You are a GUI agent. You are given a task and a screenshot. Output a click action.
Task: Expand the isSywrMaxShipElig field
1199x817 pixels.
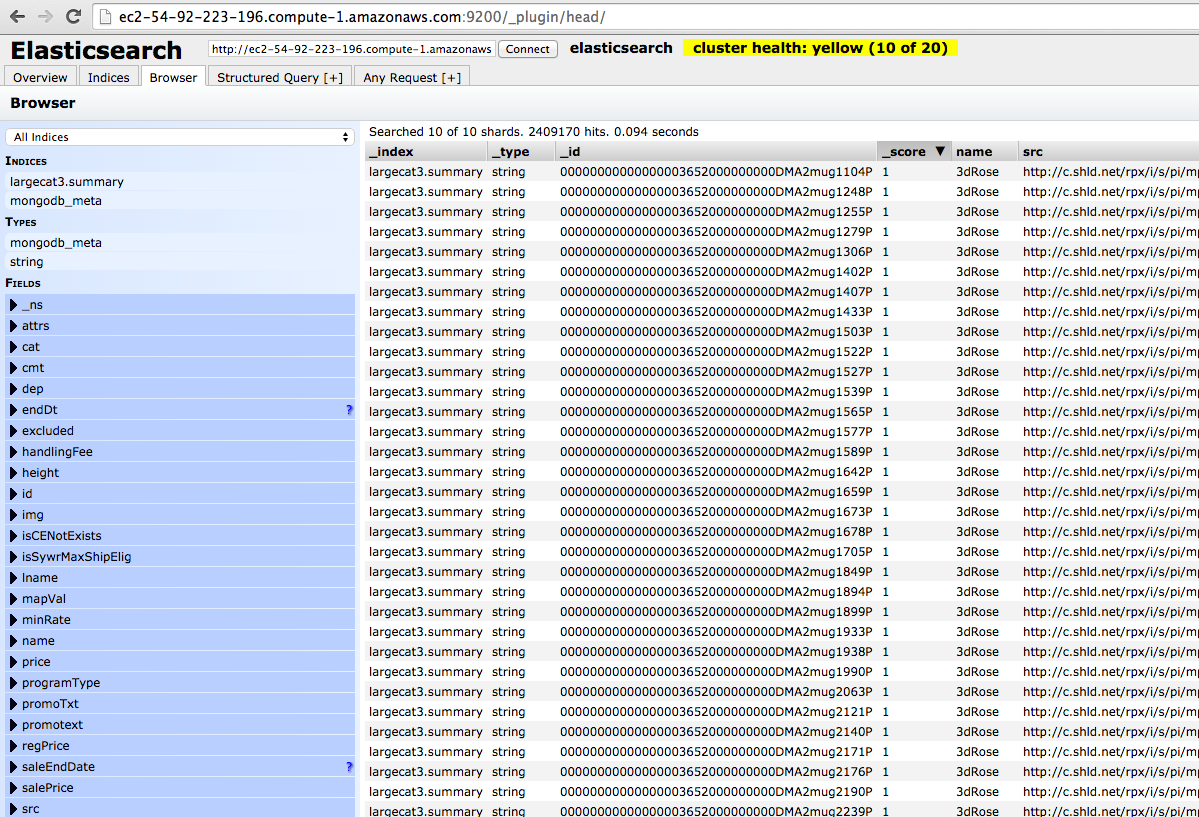point(13,557)
